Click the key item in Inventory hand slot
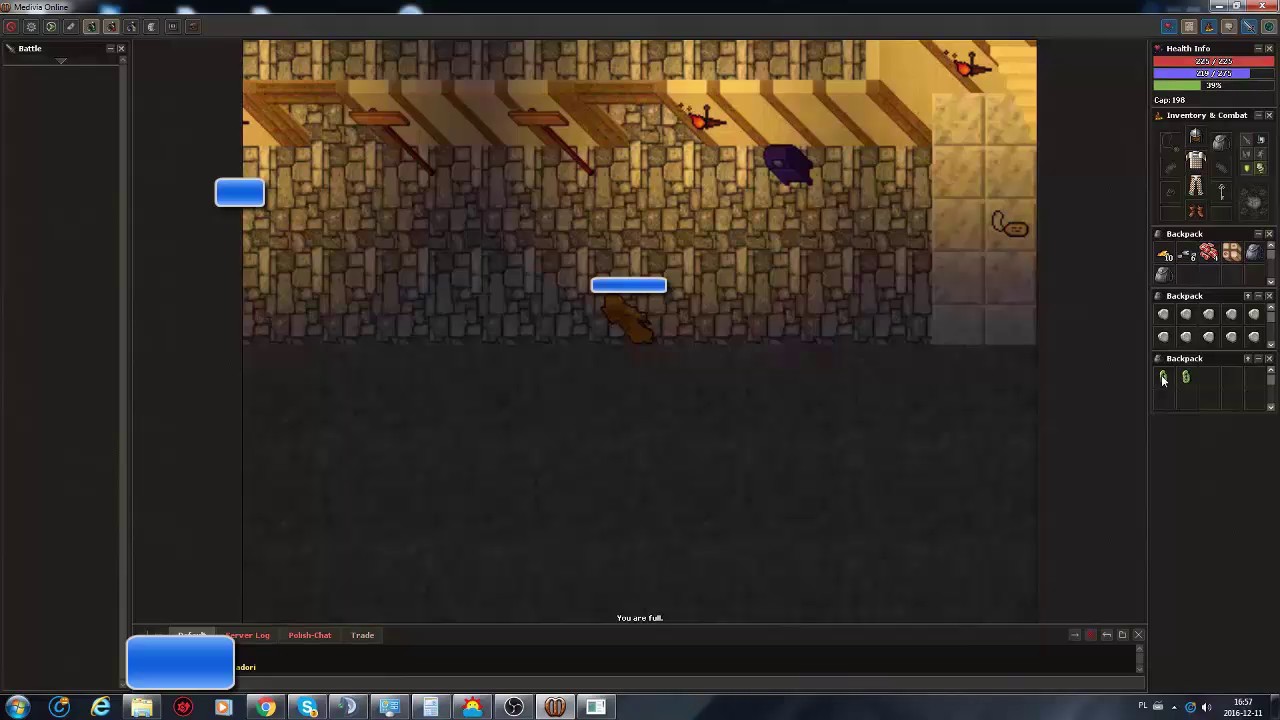 coord(1221,191)
